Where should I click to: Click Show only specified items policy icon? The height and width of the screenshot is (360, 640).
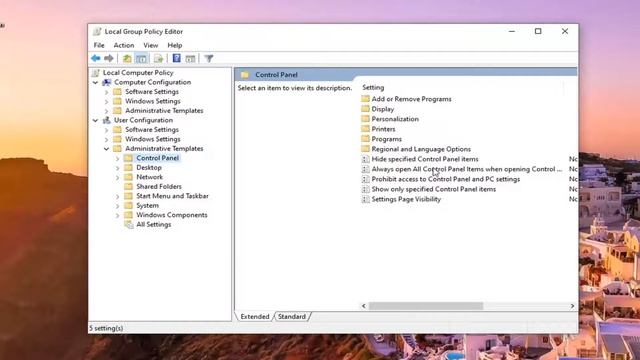365,189
